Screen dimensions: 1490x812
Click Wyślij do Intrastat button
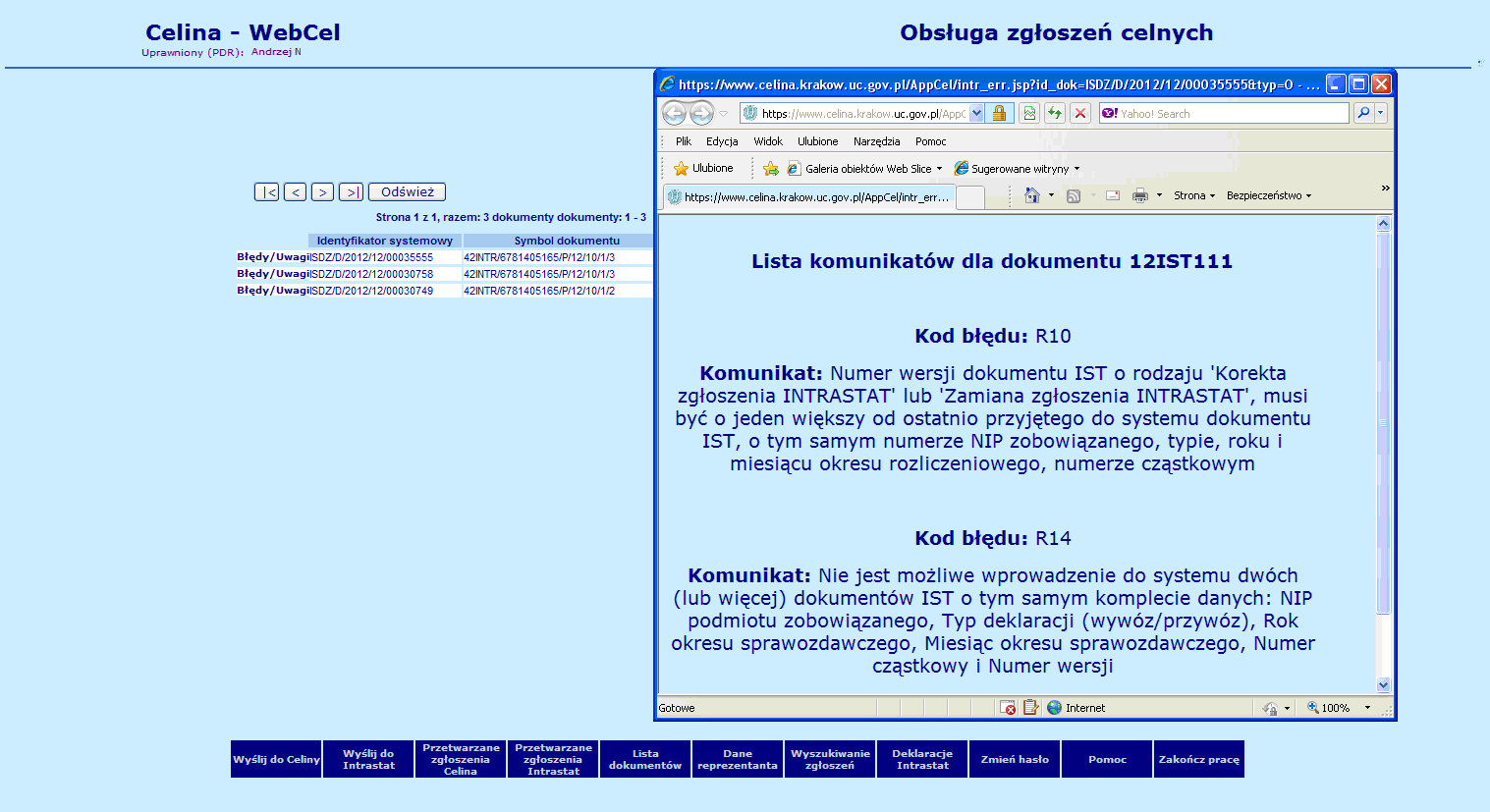coord(368,759)
